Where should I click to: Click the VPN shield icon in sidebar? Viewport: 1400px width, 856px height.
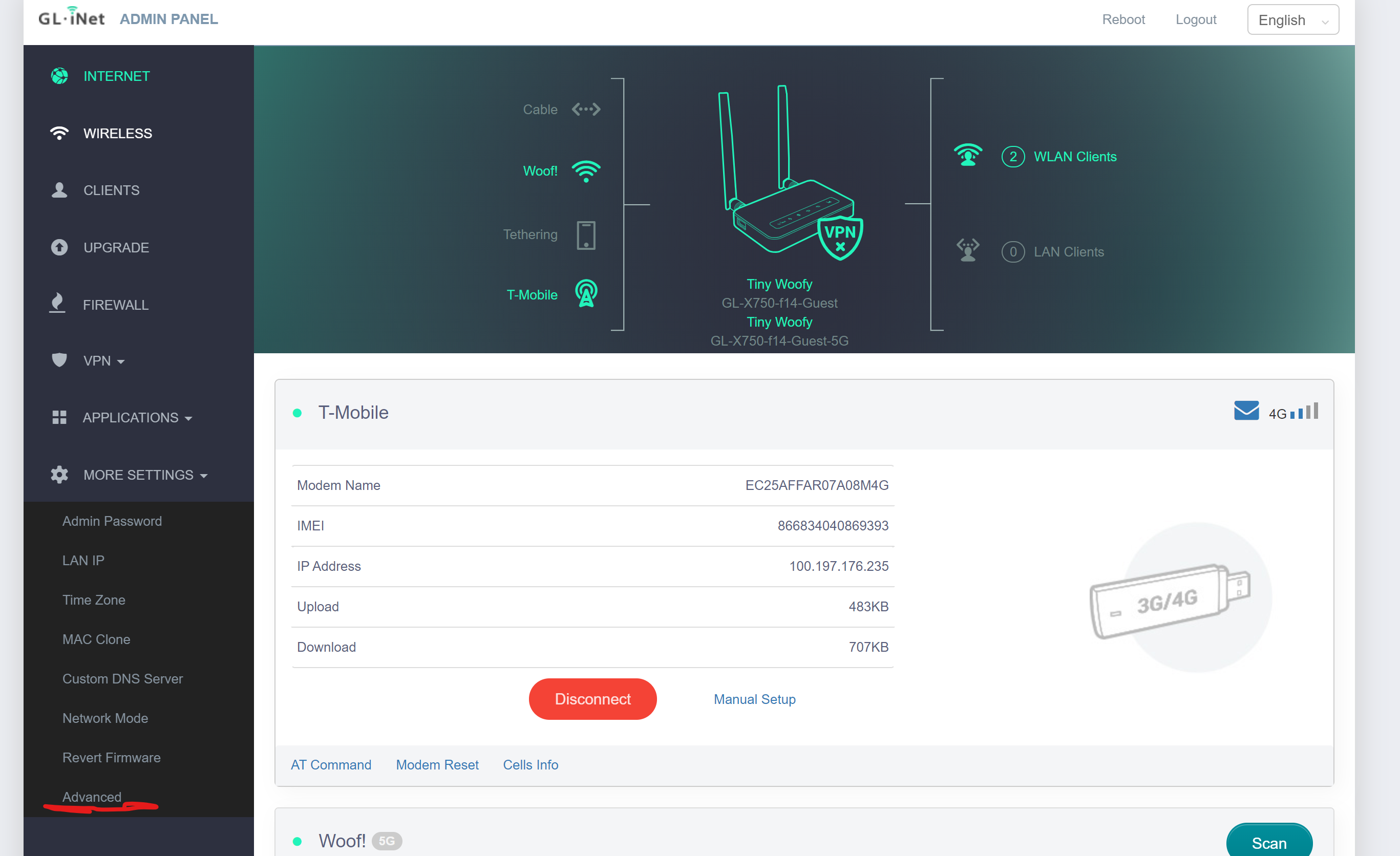[x=59, y=360]
